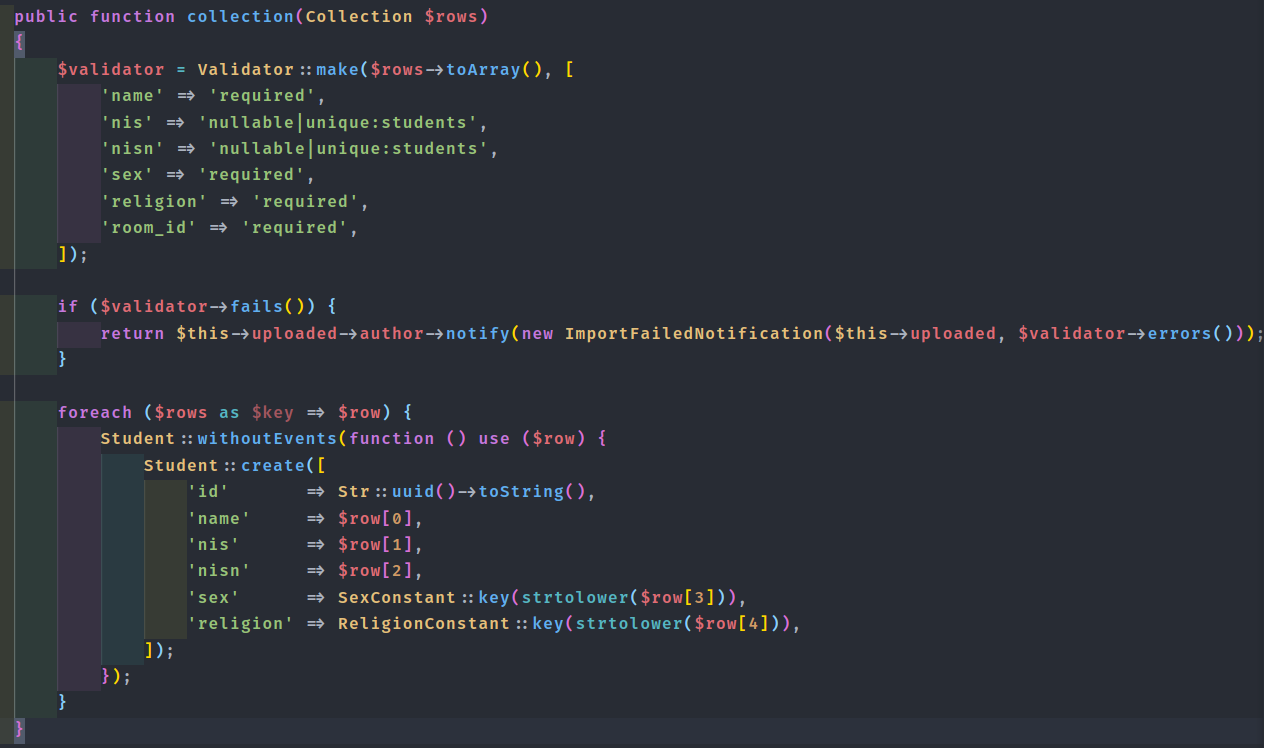Click the '$key' variable in foreach

(273, 413)
